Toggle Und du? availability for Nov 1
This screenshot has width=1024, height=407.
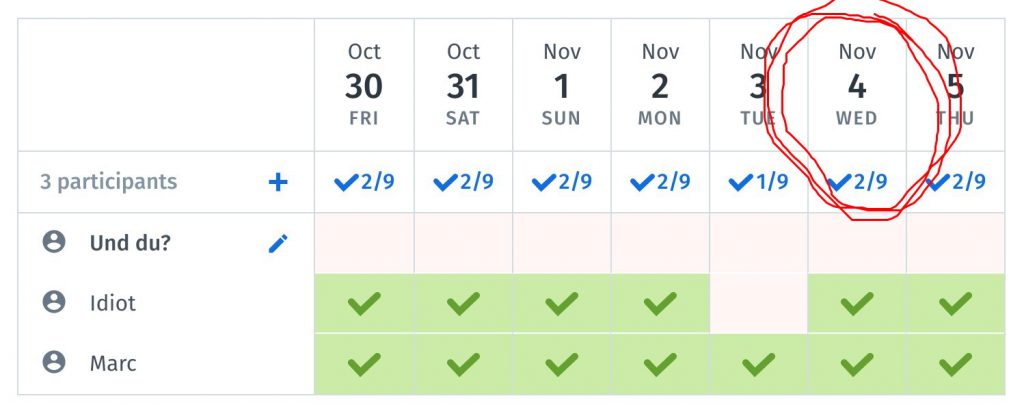point(562,243)
